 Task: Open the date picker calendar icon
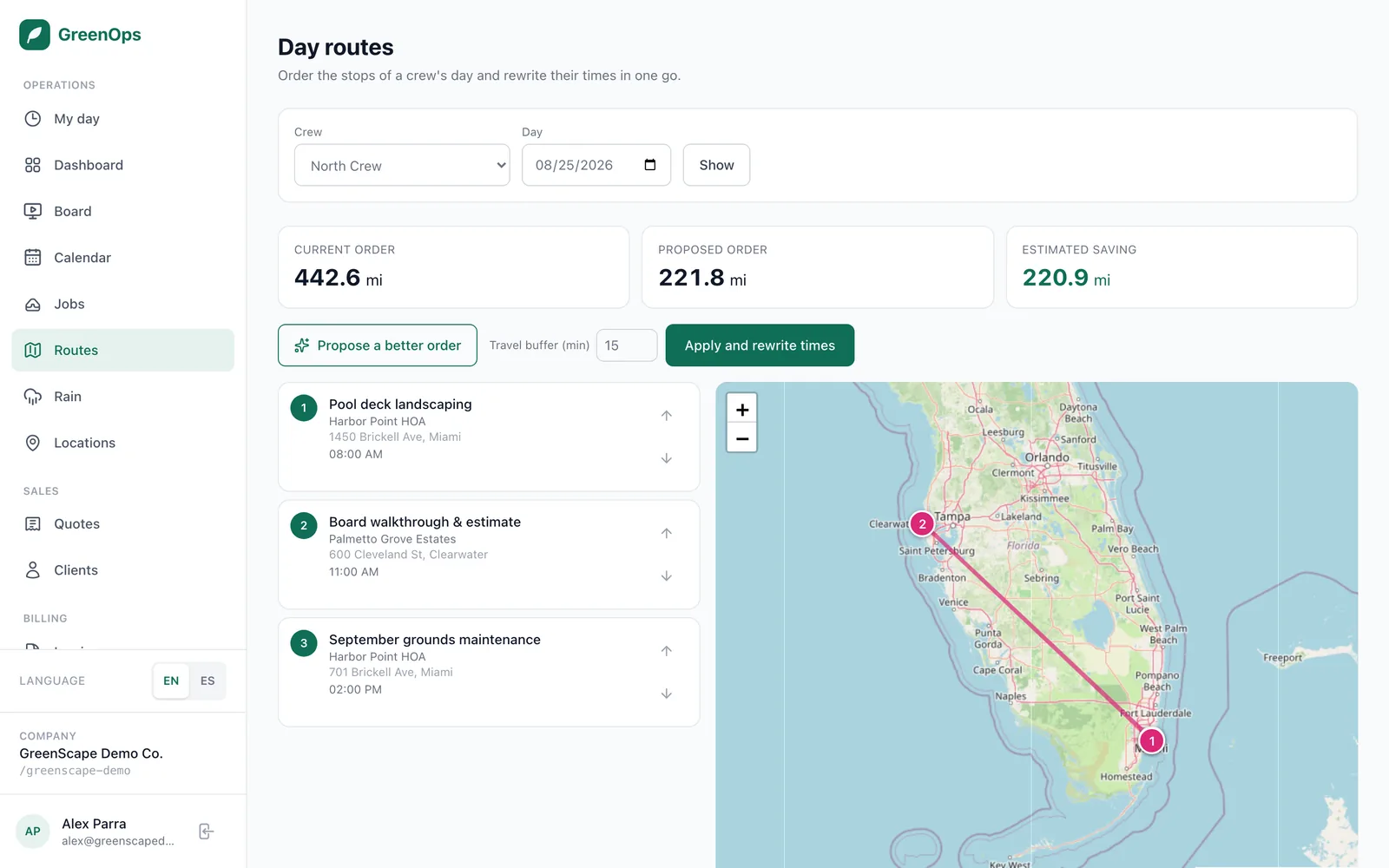point(650,165)
